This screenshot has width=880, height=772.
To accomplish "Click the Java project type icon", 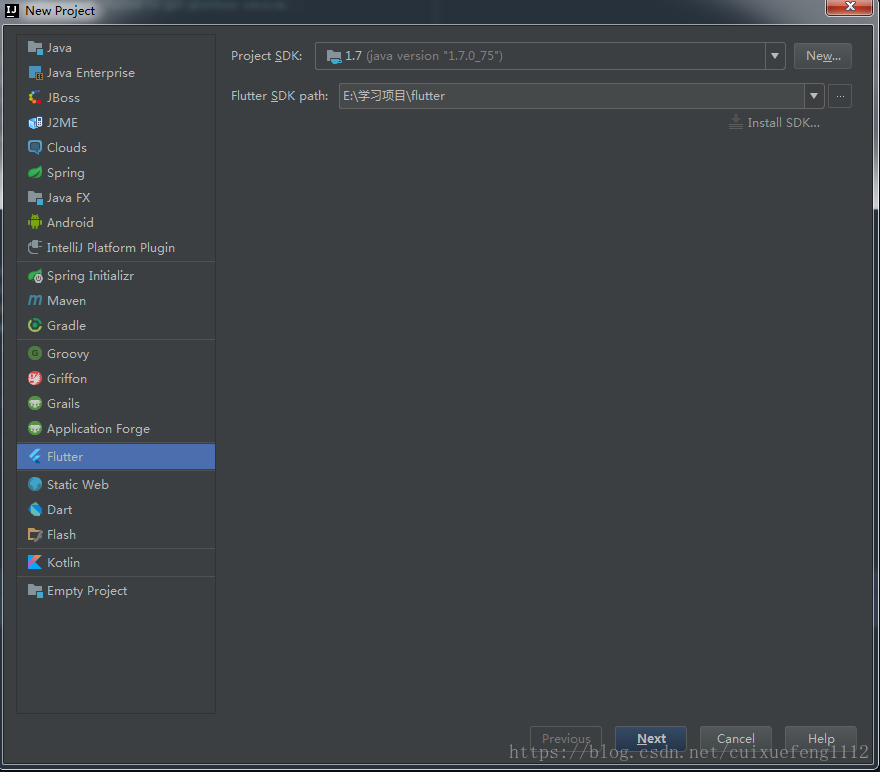I will 35,48.
